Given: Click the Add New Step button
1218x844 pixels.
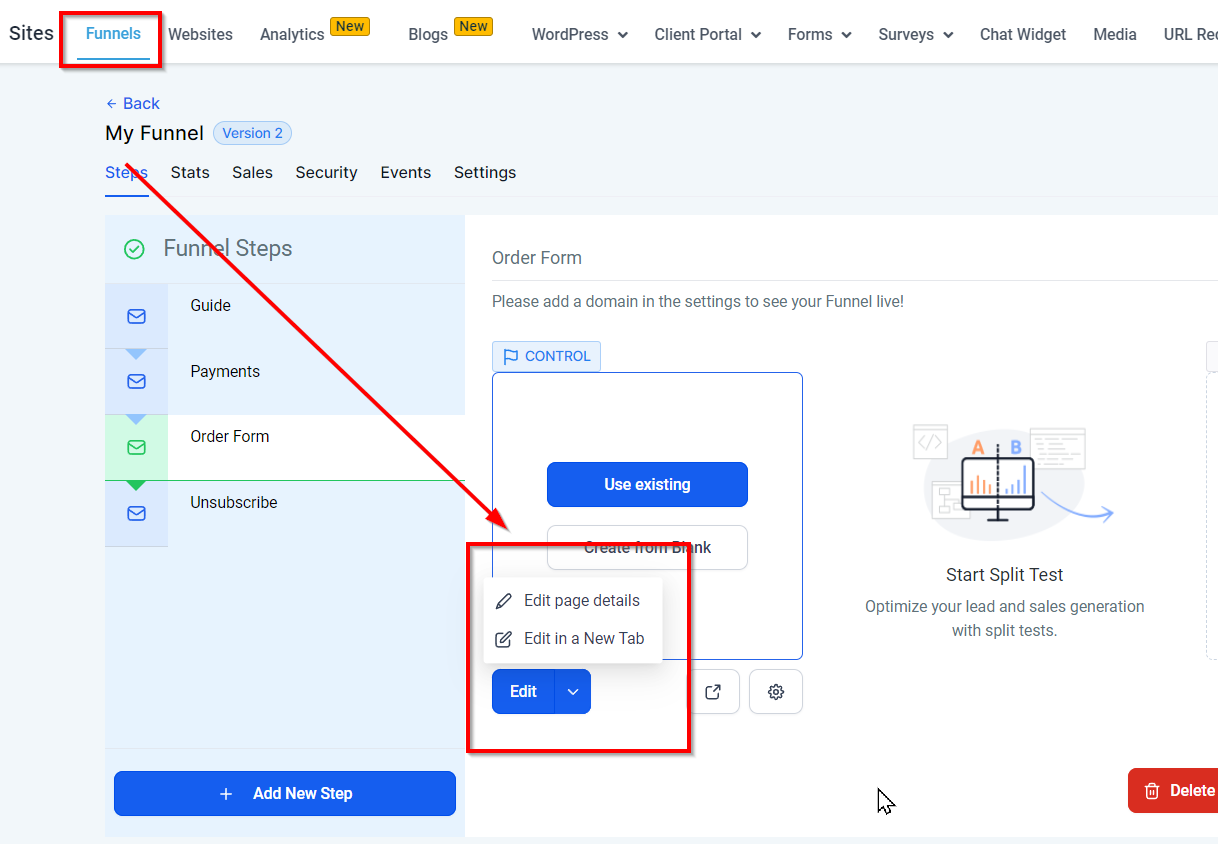Looking at the screenshot, I should pos(285,793).
